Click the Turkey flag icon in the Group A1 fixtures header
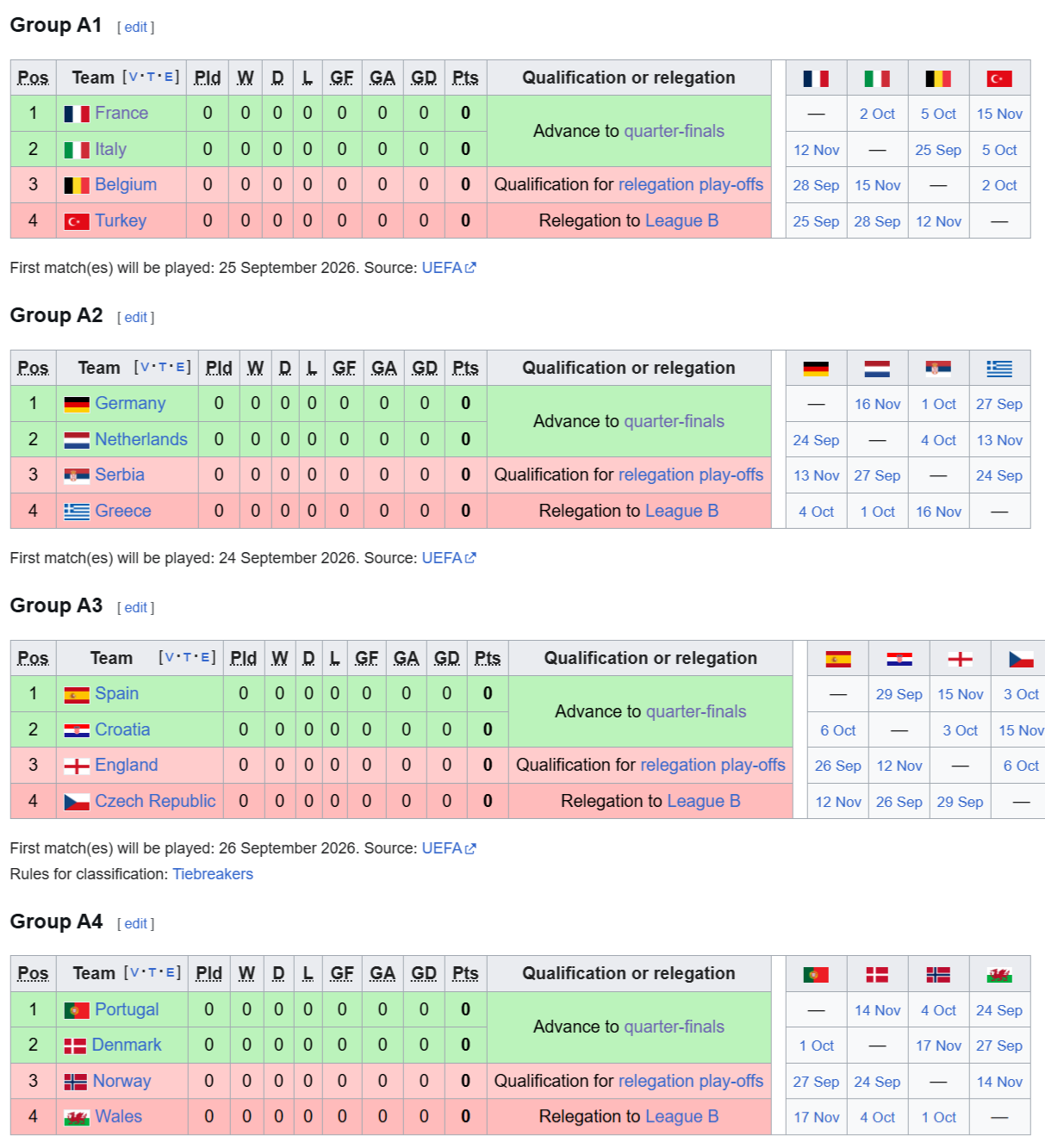Screen dimensions: 1045x1148 click(999, 78)
